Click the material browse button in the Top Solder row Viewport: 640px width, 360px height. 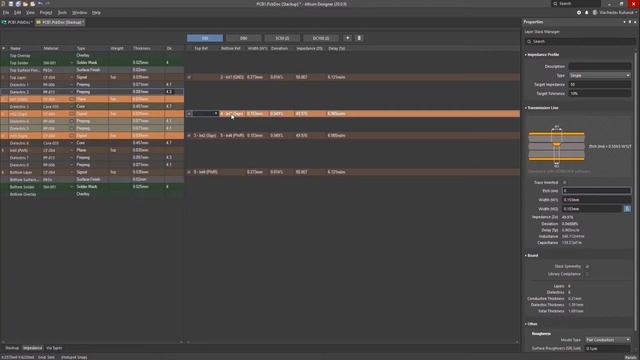[72, 62]
